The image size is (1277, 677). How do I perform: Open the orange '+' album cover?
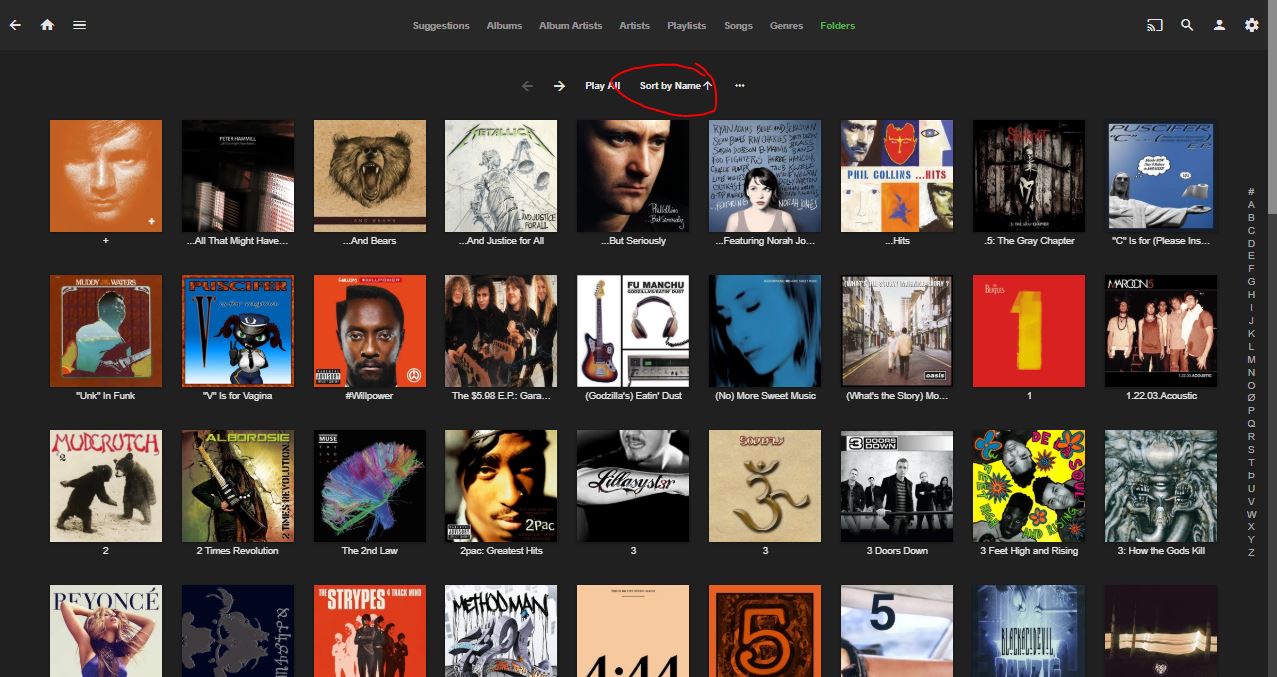pyautogui.click(x=106, y=176)
